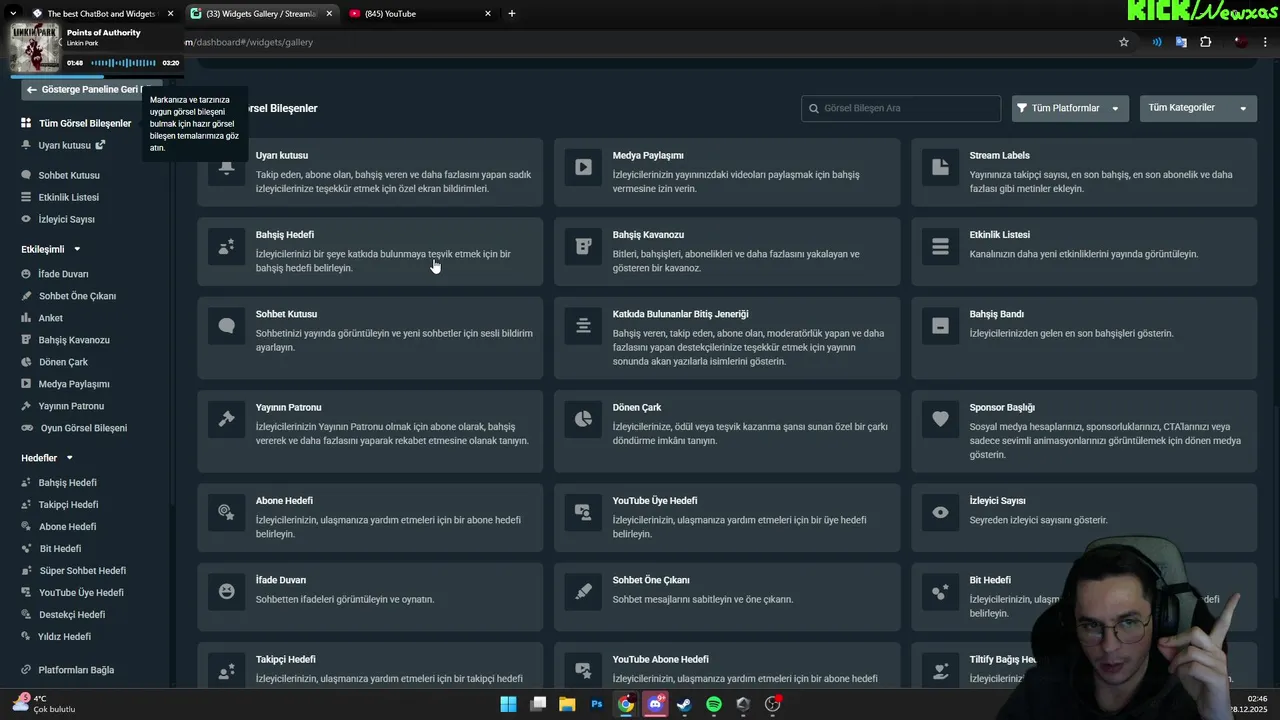Open Photoshop from the taskbar
1280x720 pixels.
click(x=597, y=704)
